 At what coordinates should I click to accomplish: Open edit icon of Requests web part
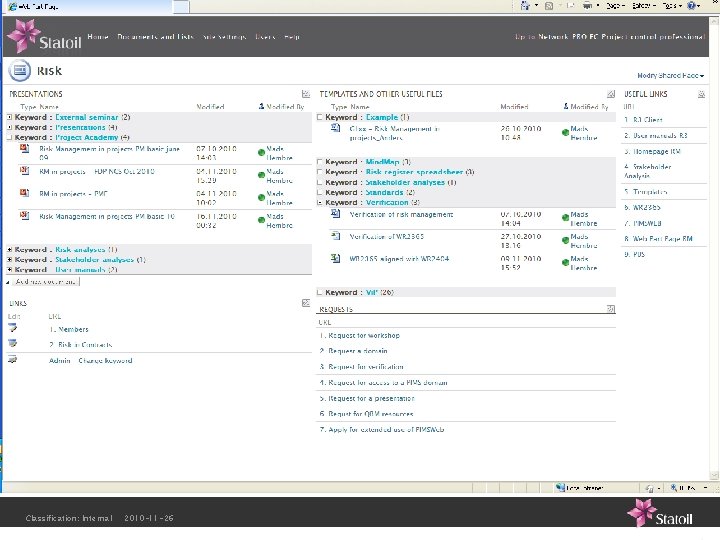(611, 309)
